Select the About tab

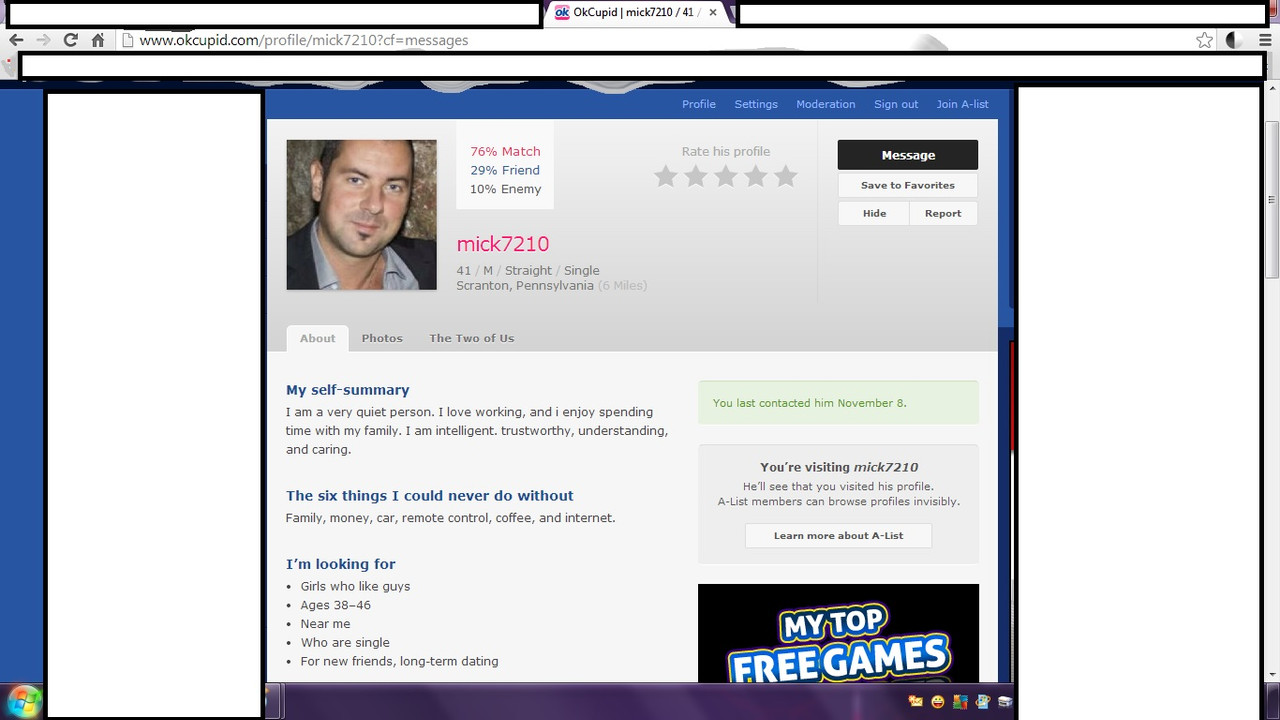pos(318,338)
